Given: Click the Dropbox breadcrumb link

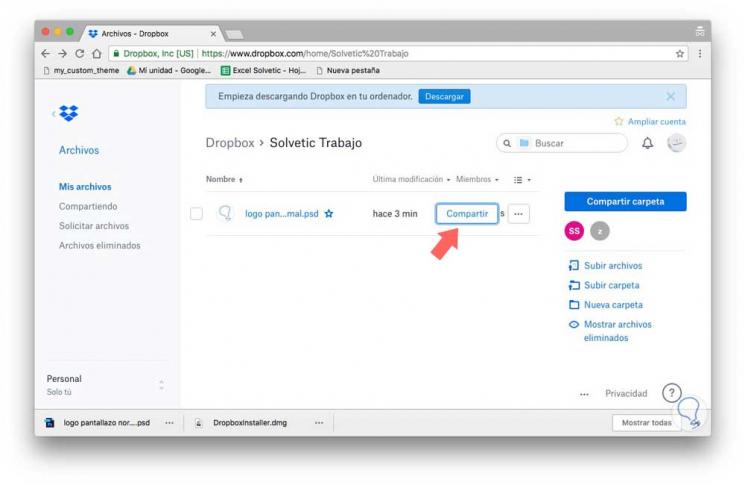Looking at the screenshot, I should [230, 143].
